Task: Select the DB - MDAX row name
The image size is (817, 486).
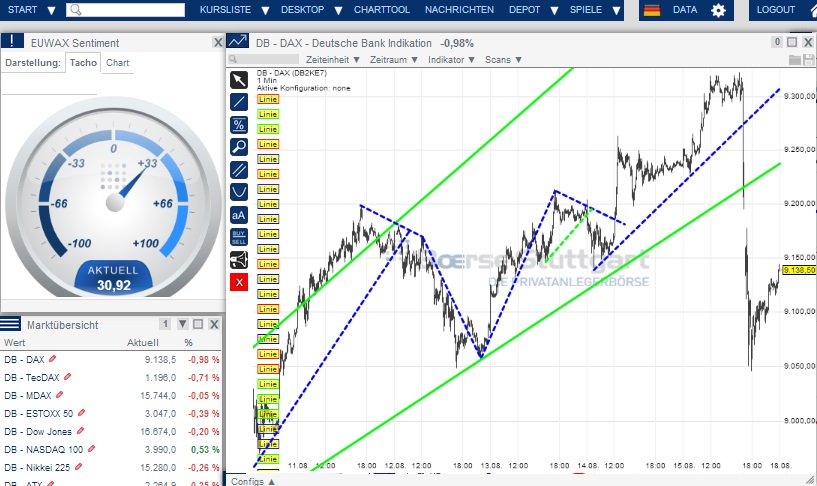Action: (x=28, y=395)
